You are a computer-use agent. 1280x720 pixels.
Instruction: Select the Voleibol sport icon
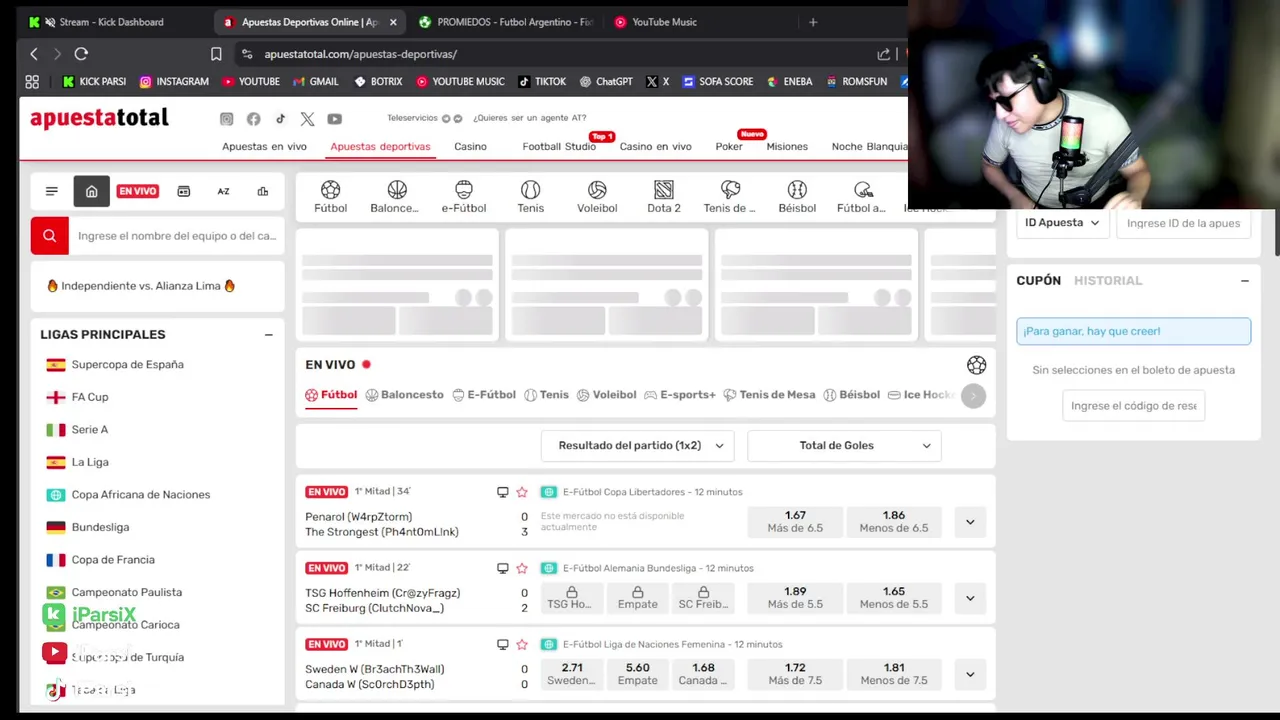point(597,197)
